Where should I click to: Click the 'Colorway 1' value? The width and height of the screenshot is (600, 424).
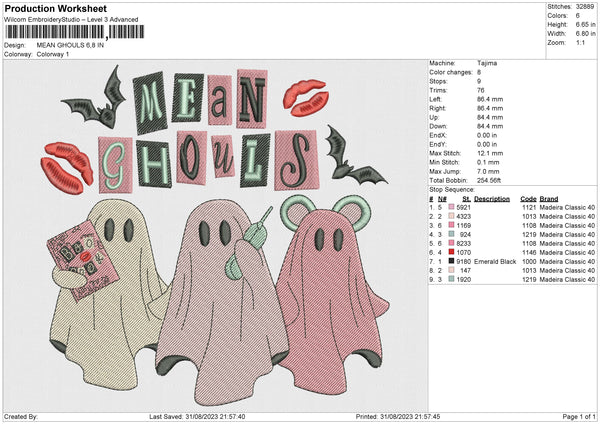53,54
